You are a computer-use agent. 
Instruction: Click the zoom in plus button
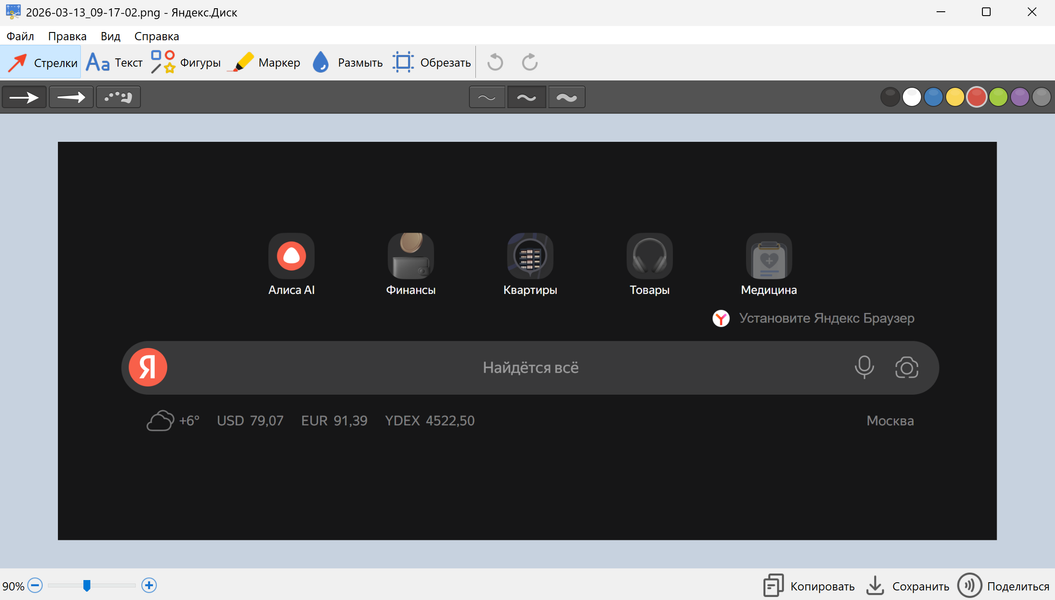149,585
